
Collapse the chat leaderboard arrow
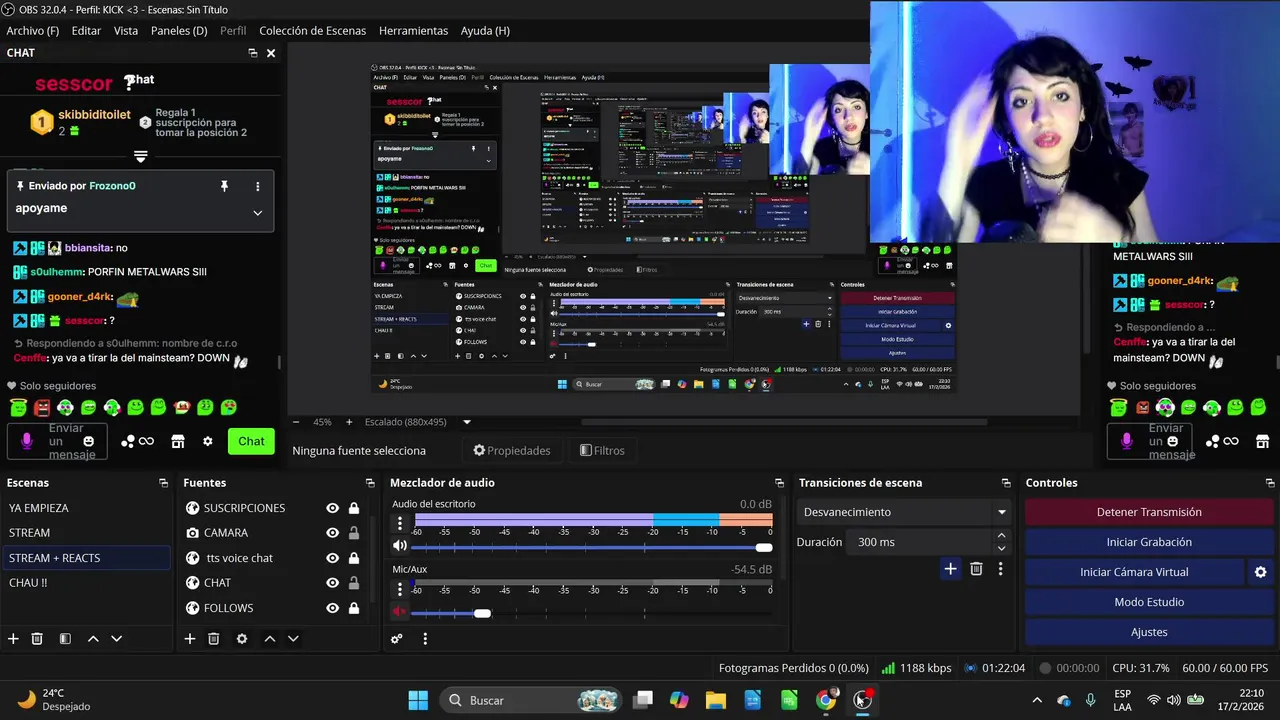coord(141,157)
